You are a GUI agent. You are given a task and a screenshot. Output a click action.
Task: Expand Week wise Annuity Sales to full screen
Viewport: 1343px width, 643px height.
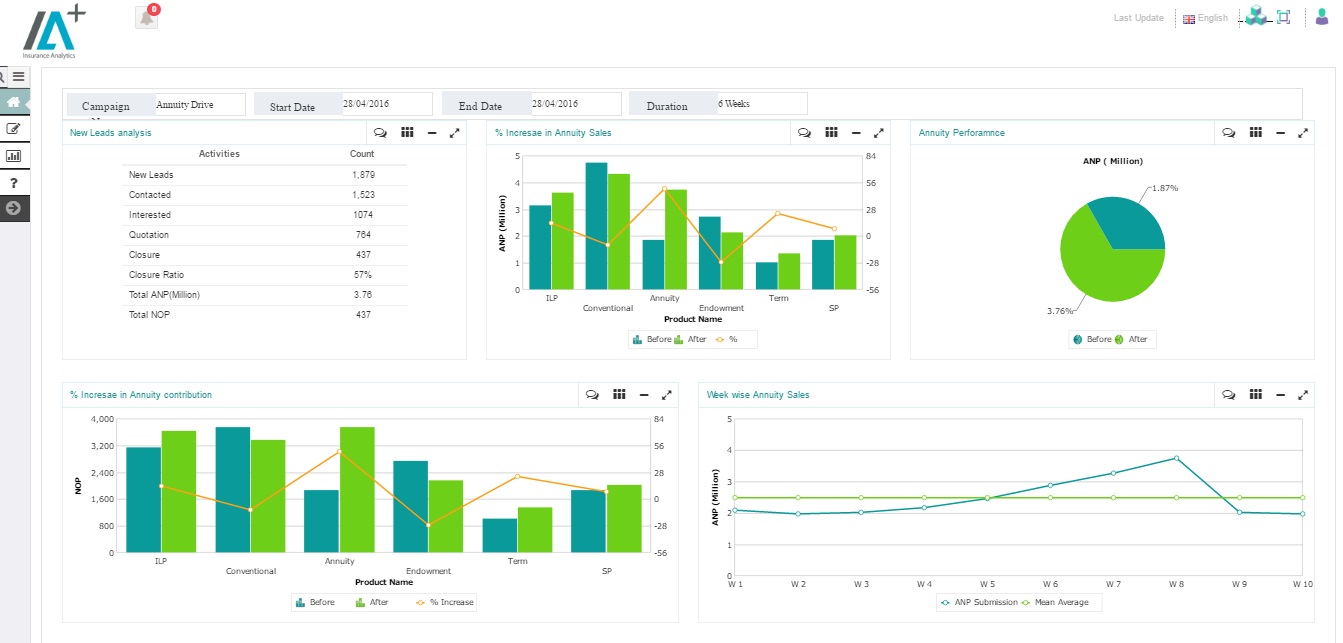[1303, 394]
